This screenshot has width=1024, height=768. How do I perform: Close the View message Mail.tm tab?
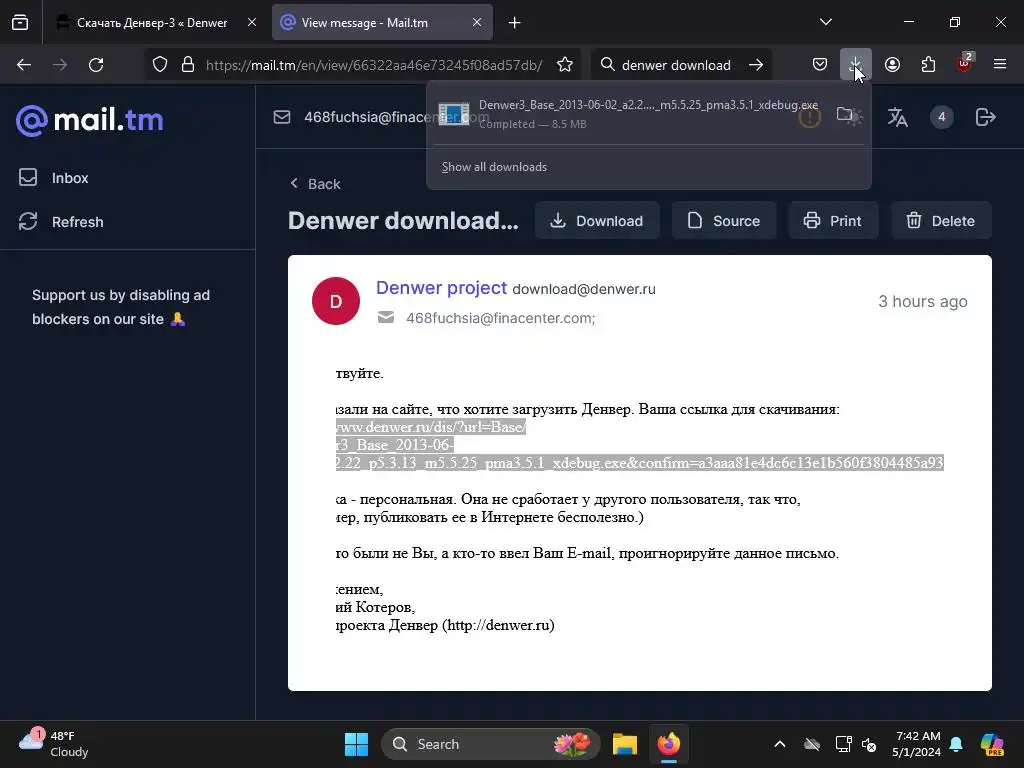[x=477, y=23]
